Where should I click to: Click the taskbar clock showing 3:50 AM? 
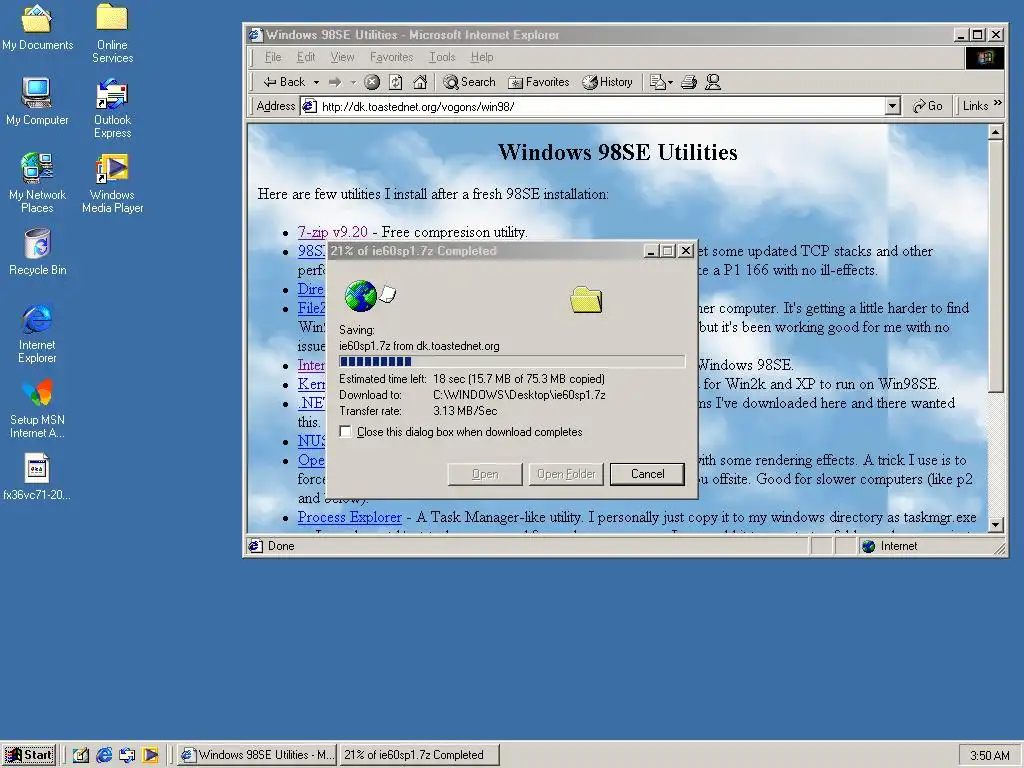pyautogui.click(x=989, y=756)
